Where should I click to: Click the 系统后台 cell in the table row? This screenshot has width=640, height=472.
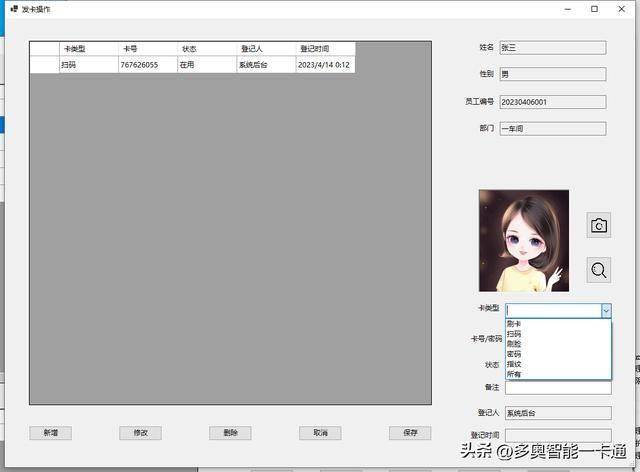pos(266,65)
